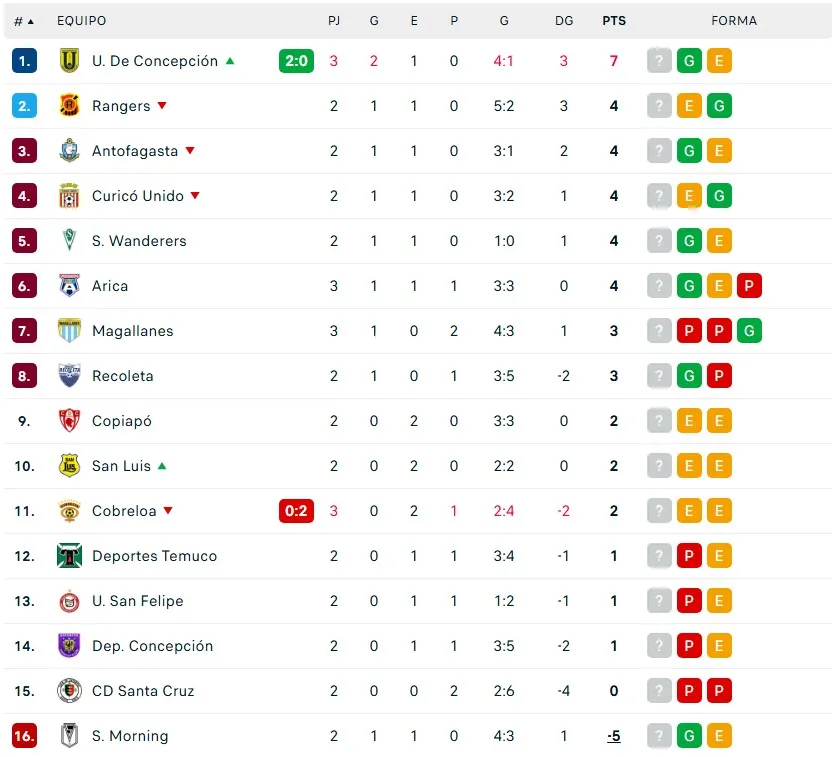
Task: Click the Rangers club logo
Action: [69, 106]
